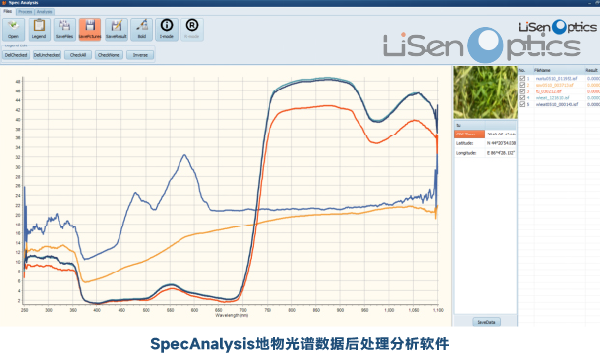This screenshot has width=600, height=363.
Task: Click the SaveResult icon
Action: coord(116,29)
